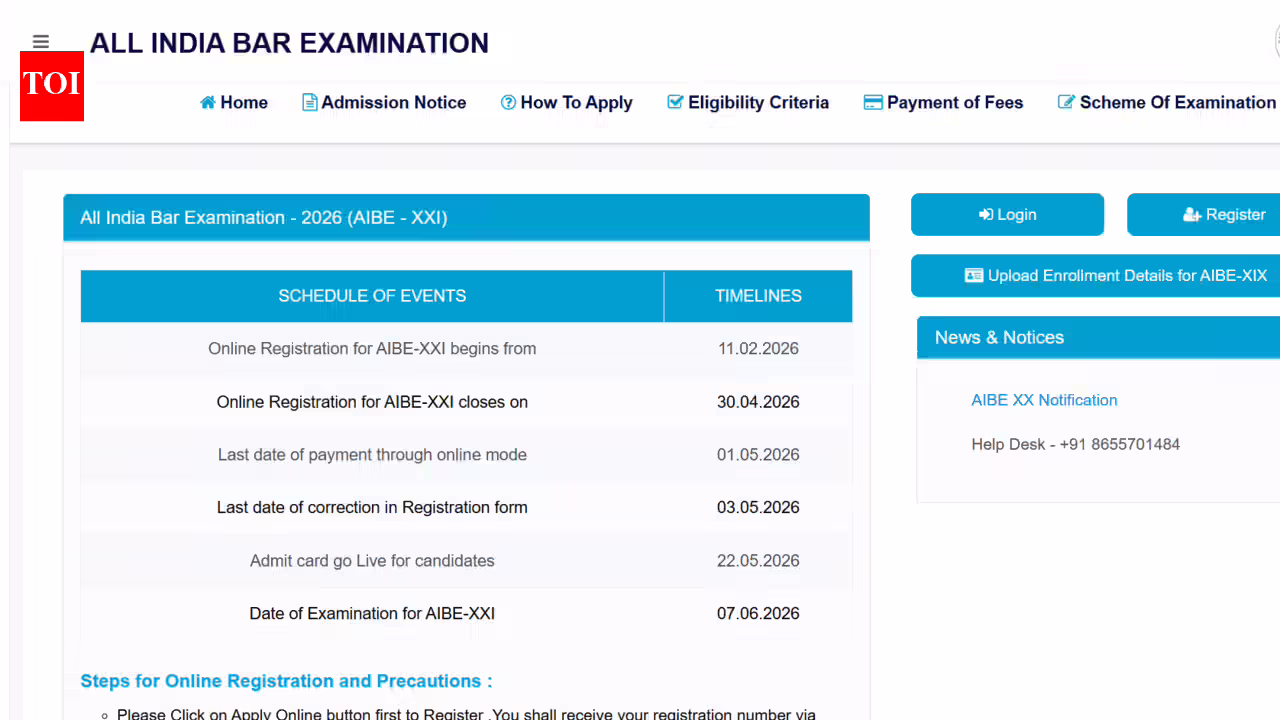The image size is (1280, 720).
Task: Select 'Date of Examination for AIBE-XXI' cell
Action: click(x=372, y=614)
